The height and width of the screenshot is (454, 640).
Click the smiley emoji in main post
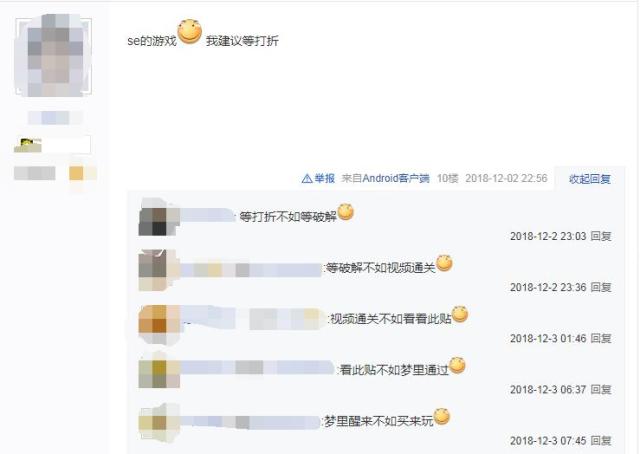coord(190,31)
